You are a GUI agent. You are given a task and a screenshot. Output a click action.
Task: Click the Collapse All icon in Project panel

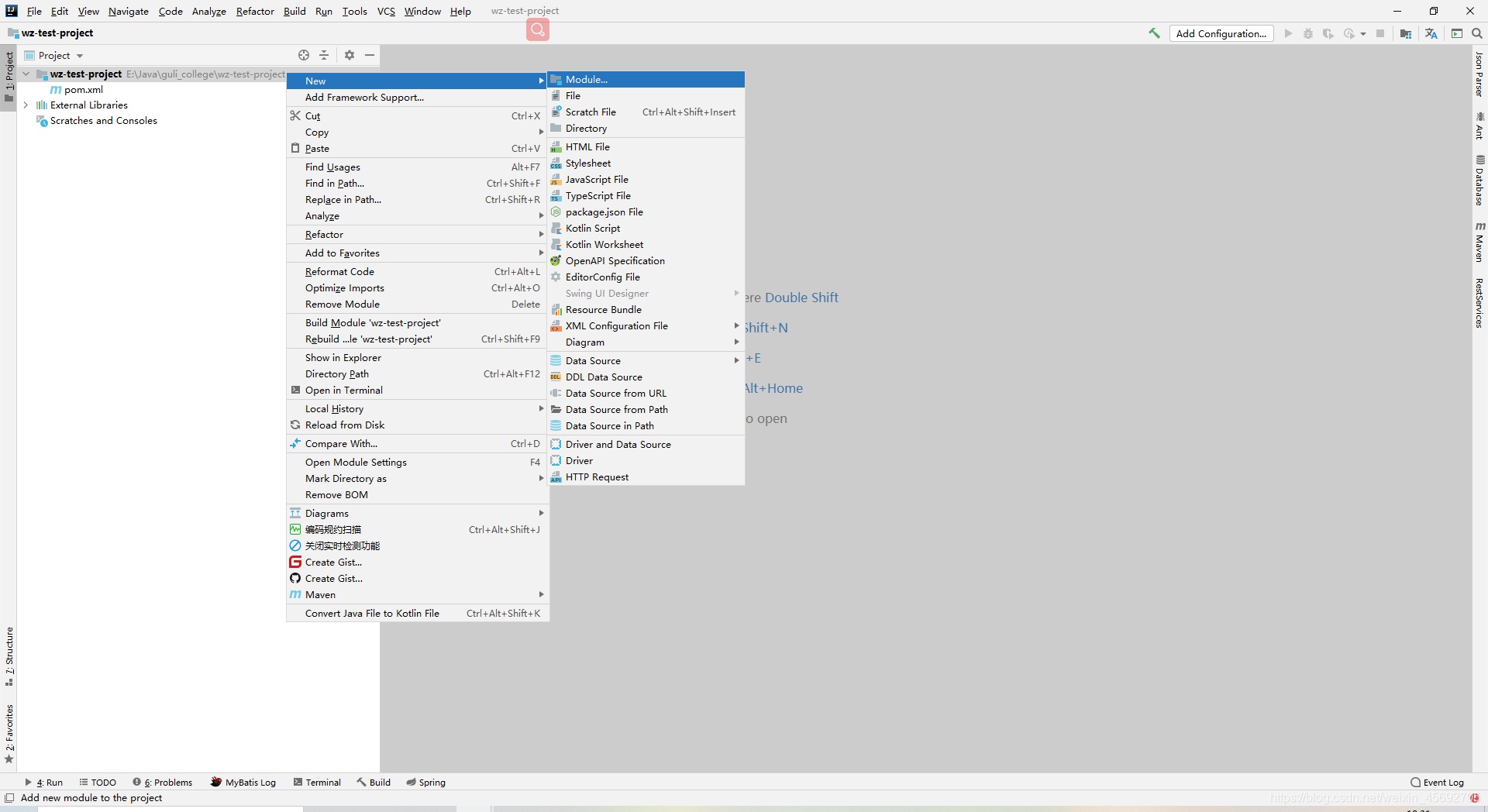(324, 55)
